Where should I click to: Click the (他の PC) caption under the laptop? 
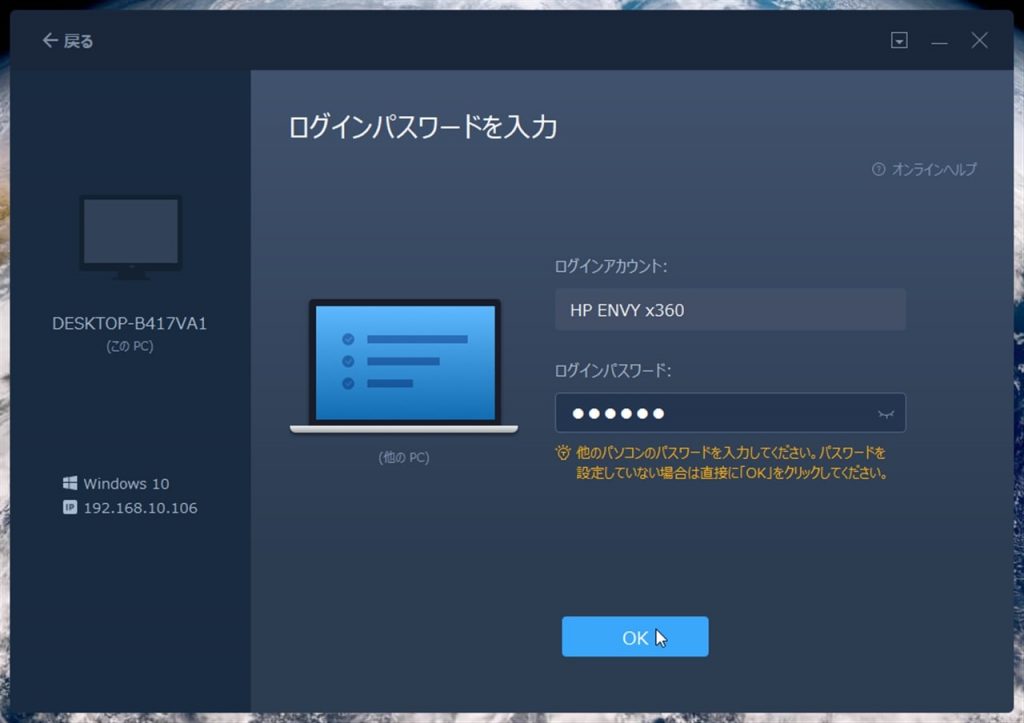(404, 457)
